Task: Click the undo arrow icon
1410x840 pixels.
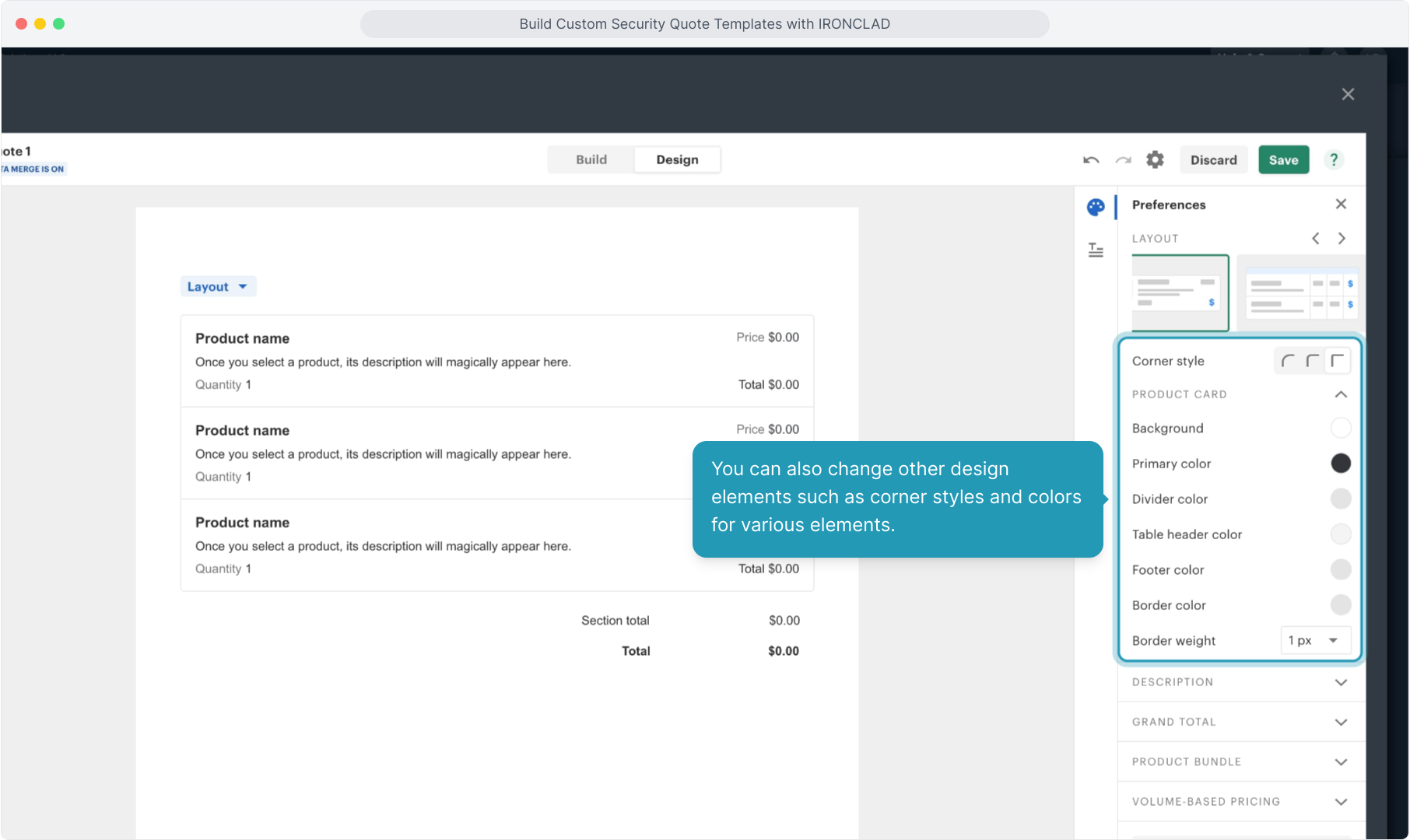Action: 1091,160
